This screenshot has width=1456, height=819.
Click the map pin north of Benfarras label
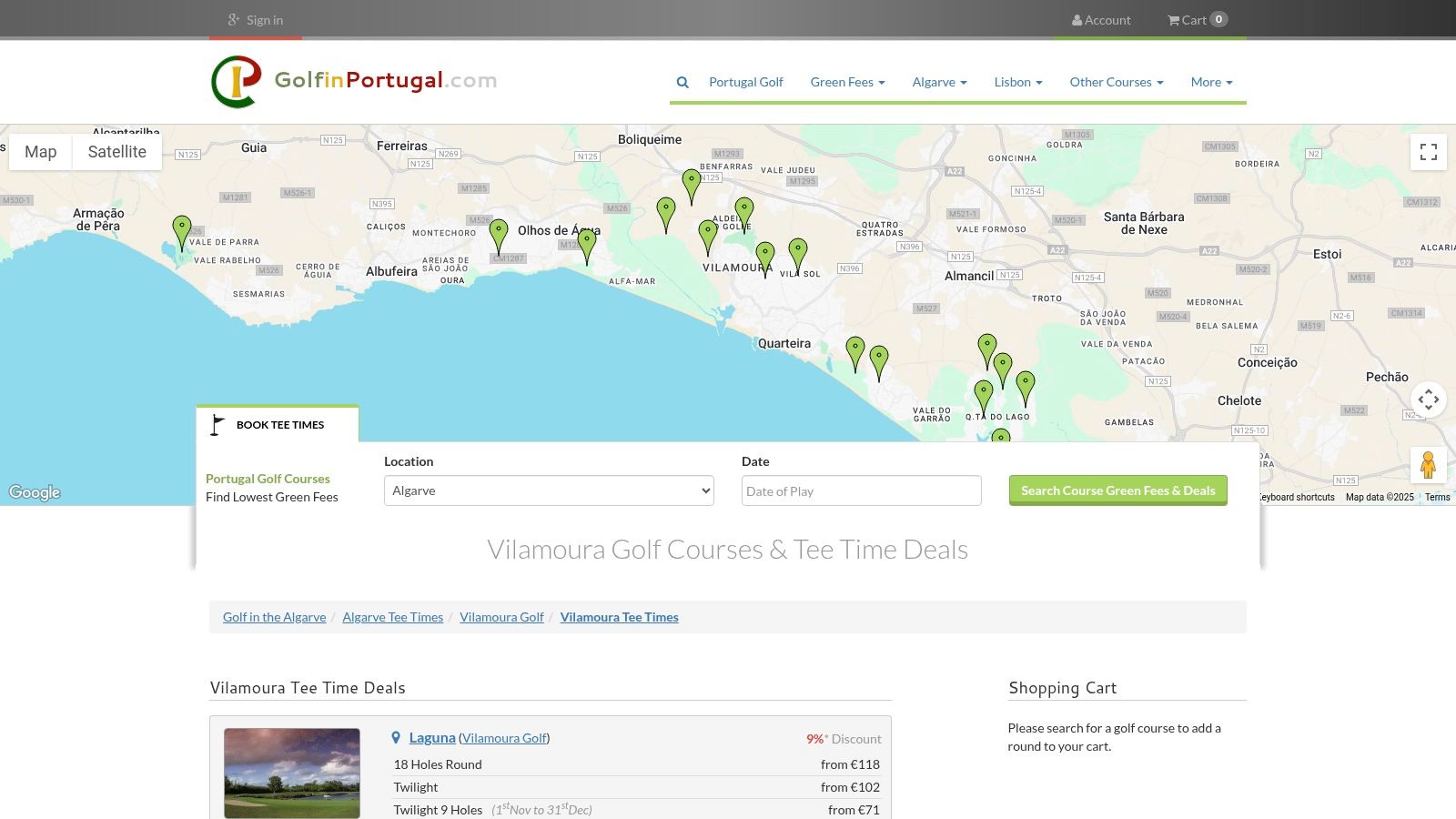692,187
